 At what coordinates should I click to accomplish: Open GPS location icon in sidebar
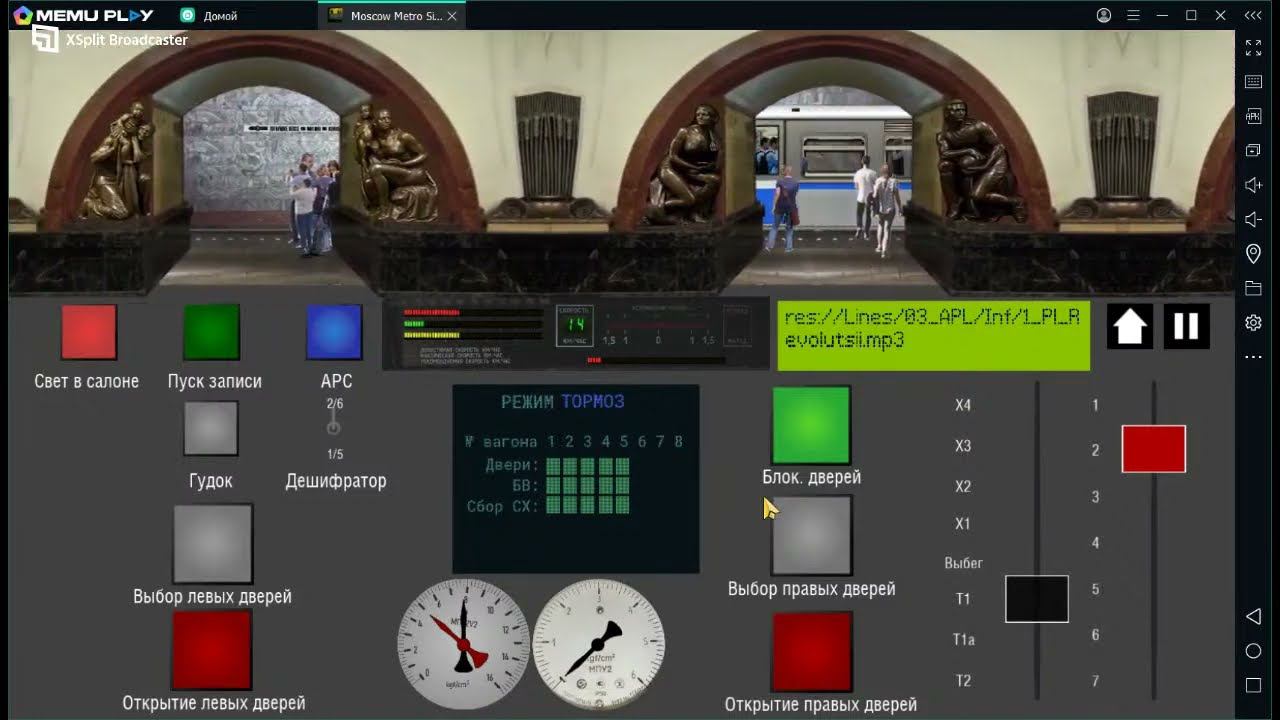(x=1253, y=254)
